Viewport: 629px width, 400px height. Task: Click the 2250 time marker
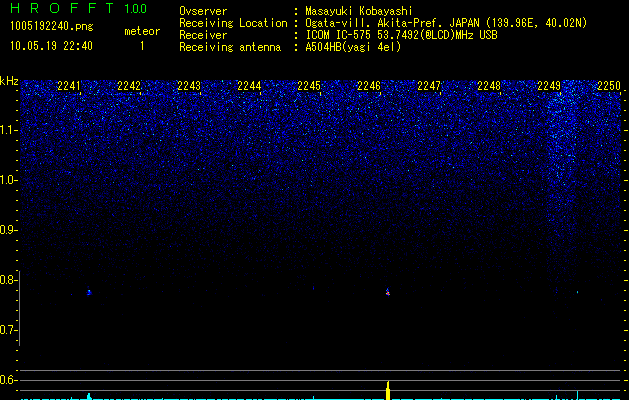608,86
